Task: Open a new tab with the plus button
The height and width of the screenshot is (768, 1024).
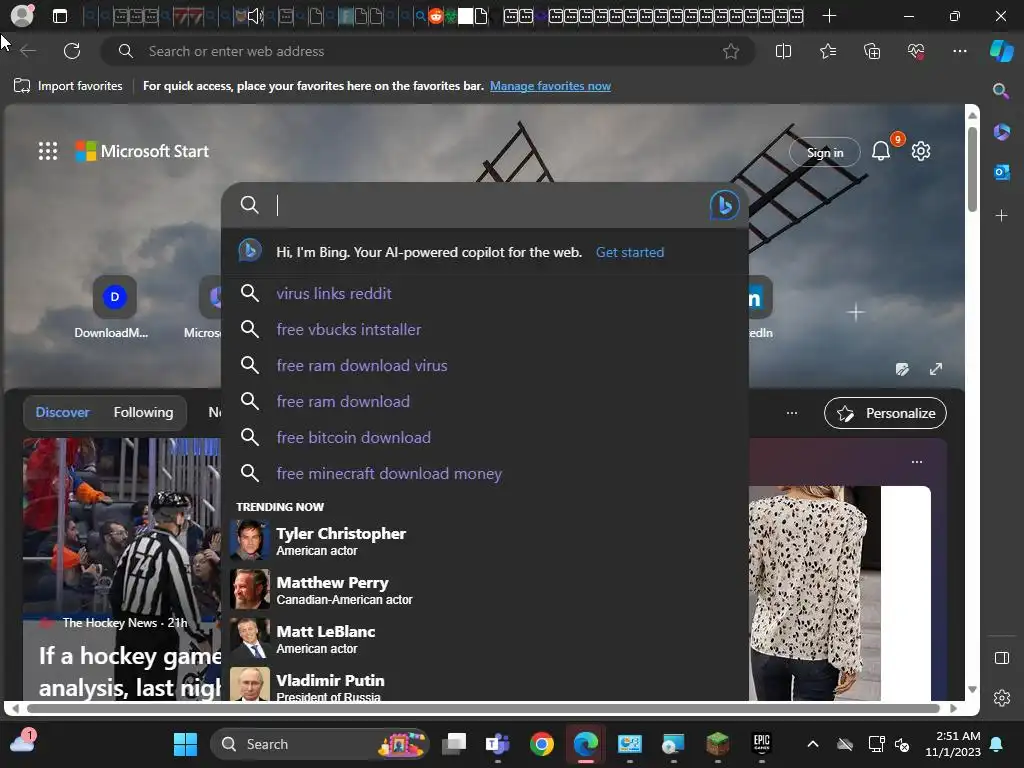Action: point(829,16)
